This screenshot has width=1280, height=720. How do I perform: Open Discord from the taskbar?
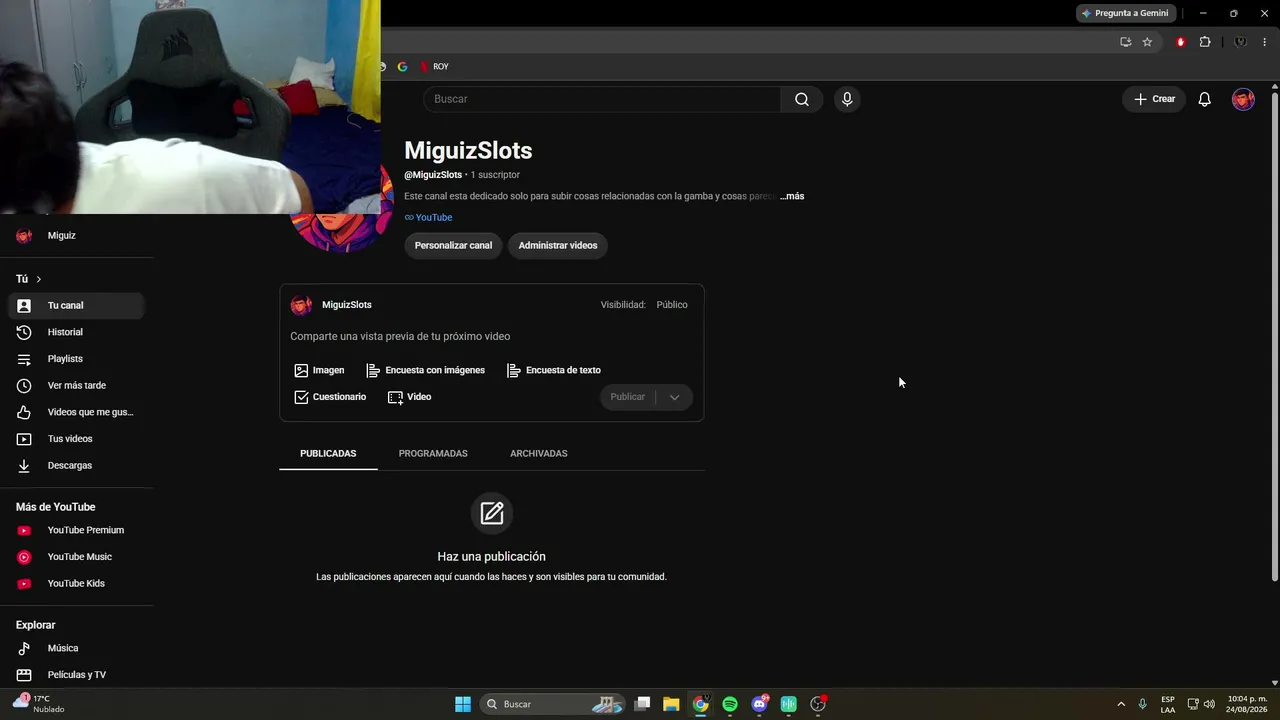pyautogui.click(x=759, y=704)
